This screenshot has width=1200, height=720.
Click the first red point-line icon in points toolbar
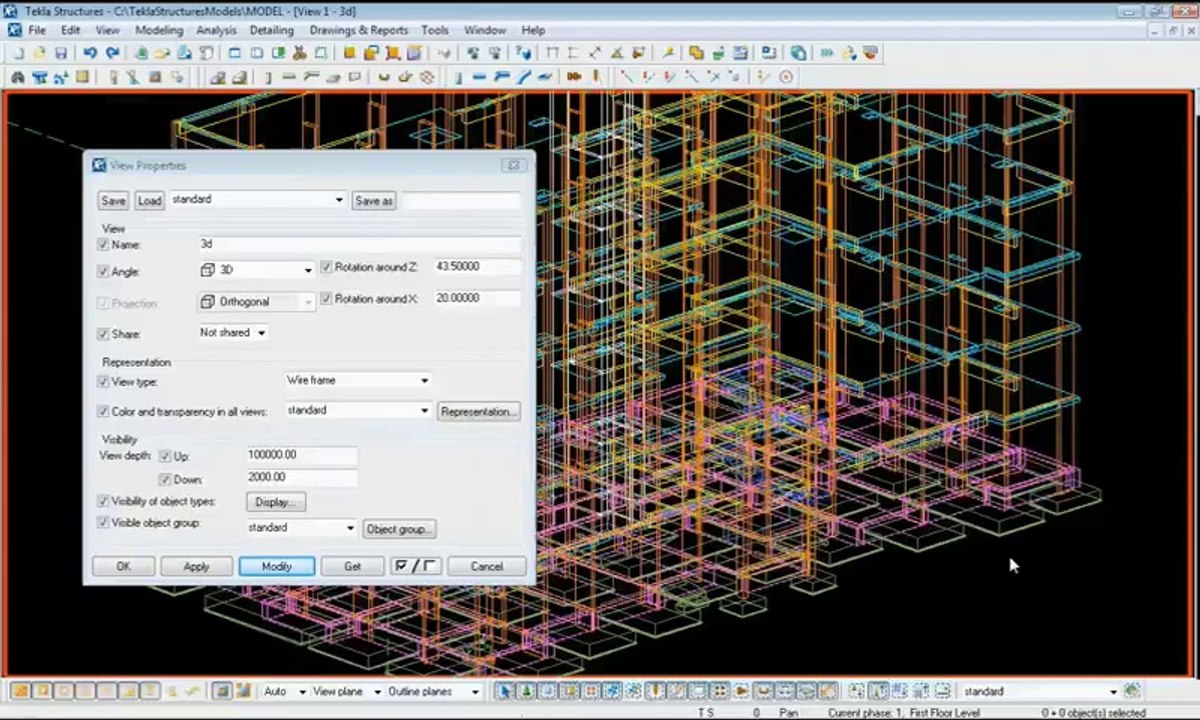tap(625, 76)
